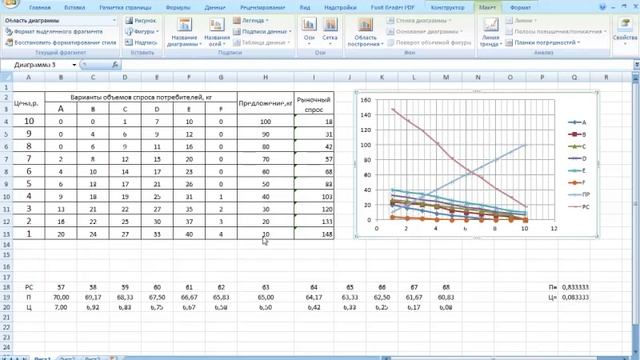Click the Сетка gridlines button

pyautogui.click(x=330, y=31)
